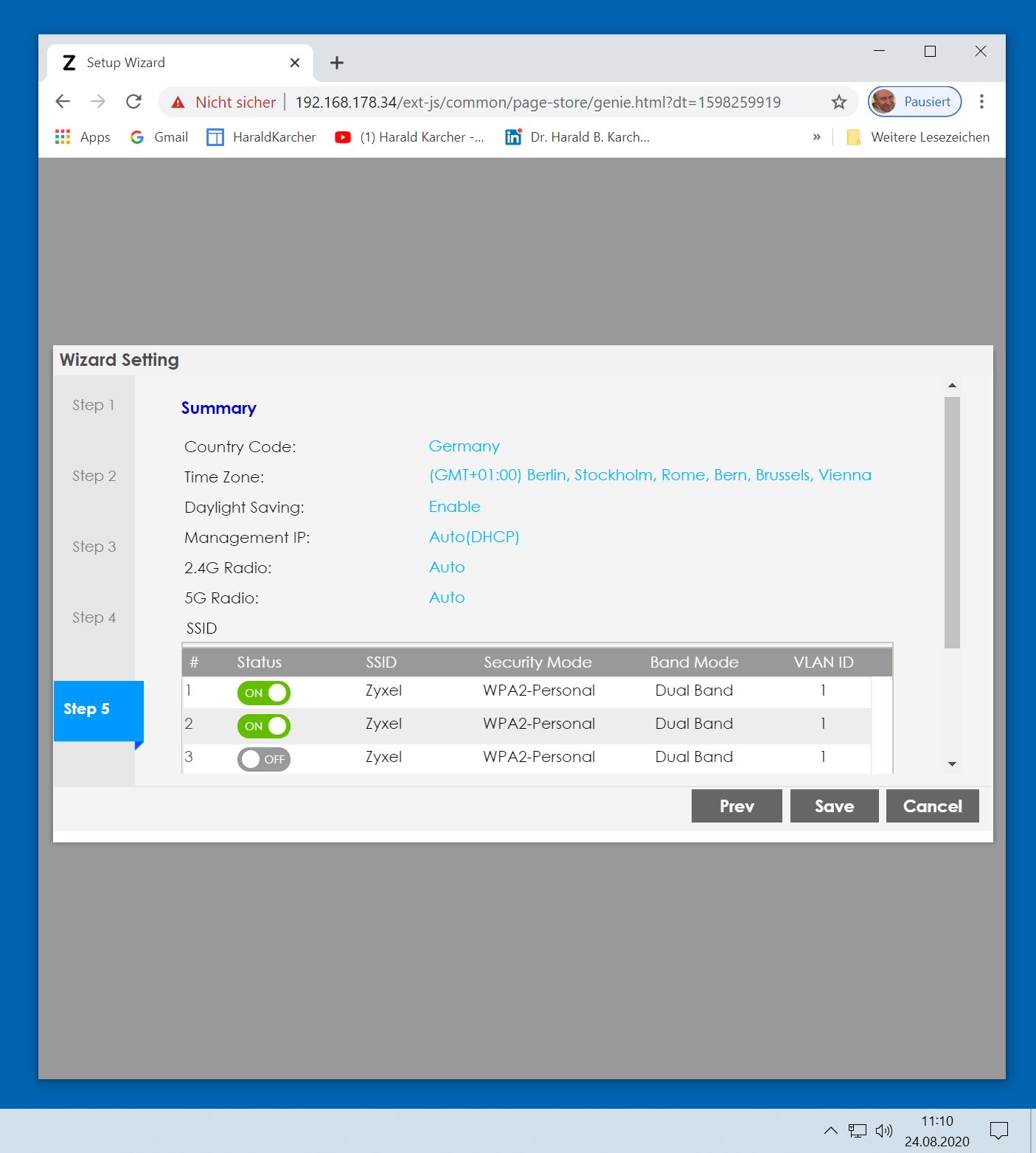Reload the Setup Wizard page

[x=133, y=102]
